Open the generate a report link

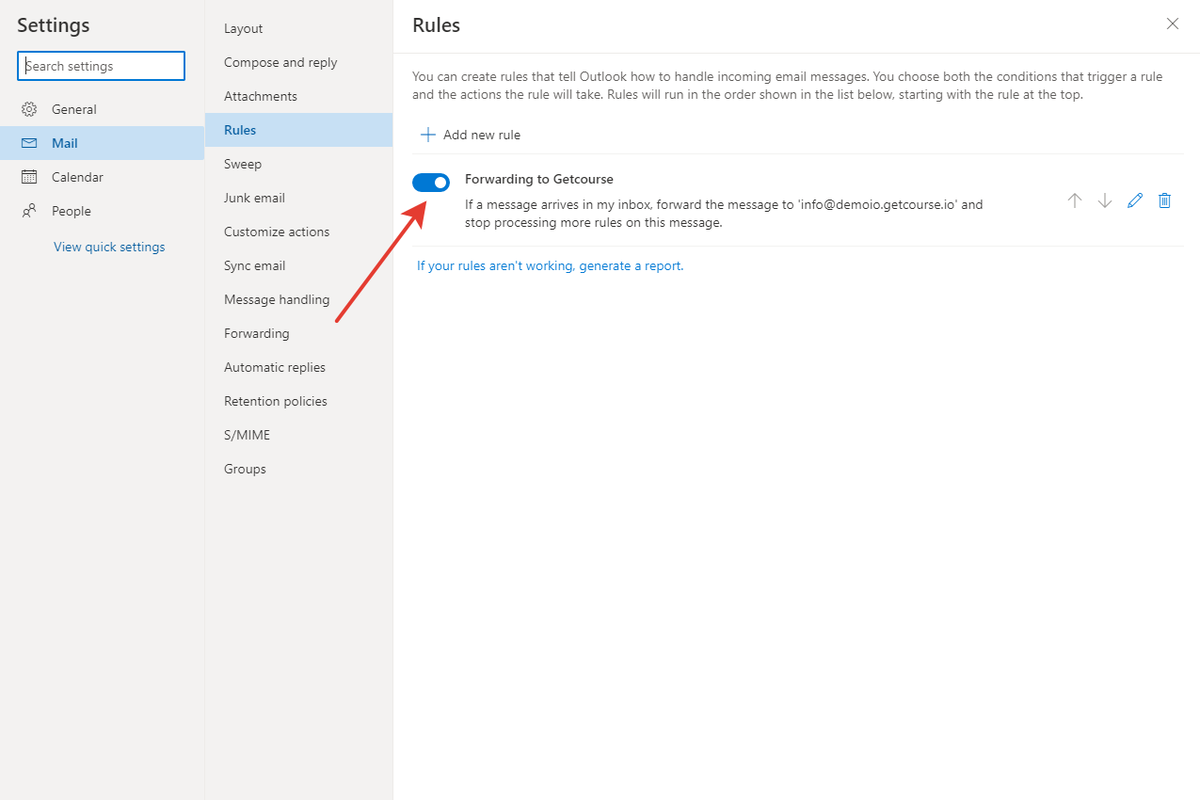(550, 266)
